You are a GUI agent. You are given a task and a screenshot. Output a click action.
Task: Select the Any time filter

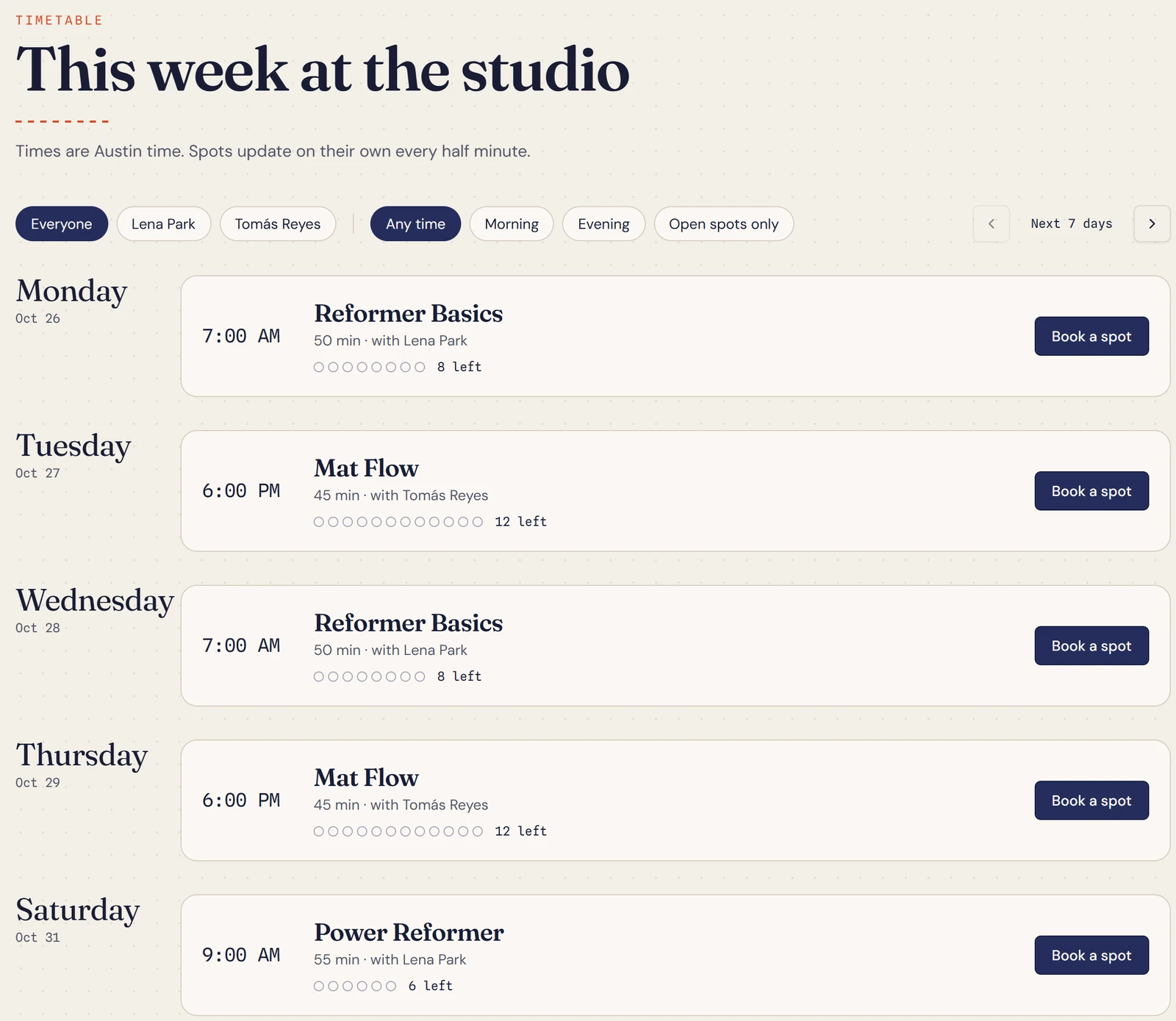coord(415,223)
